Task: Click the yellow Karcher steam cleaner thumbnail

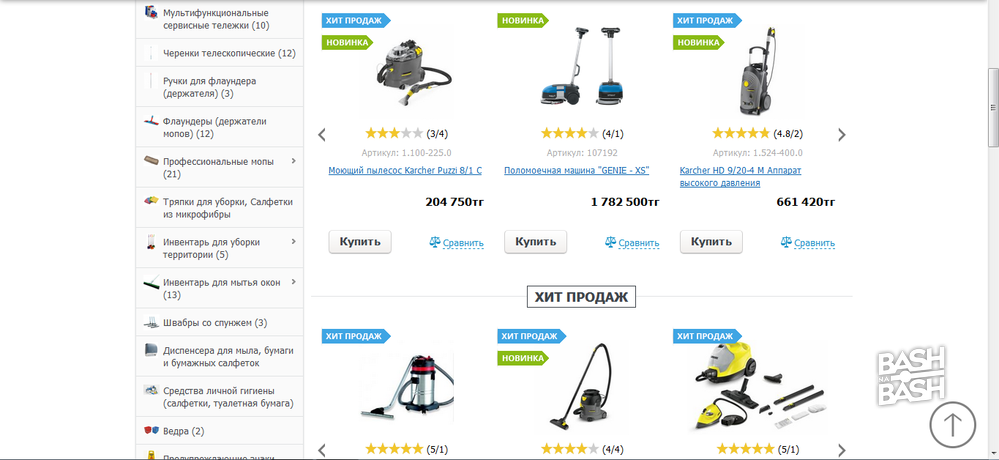Action: (x=759, y=389)
